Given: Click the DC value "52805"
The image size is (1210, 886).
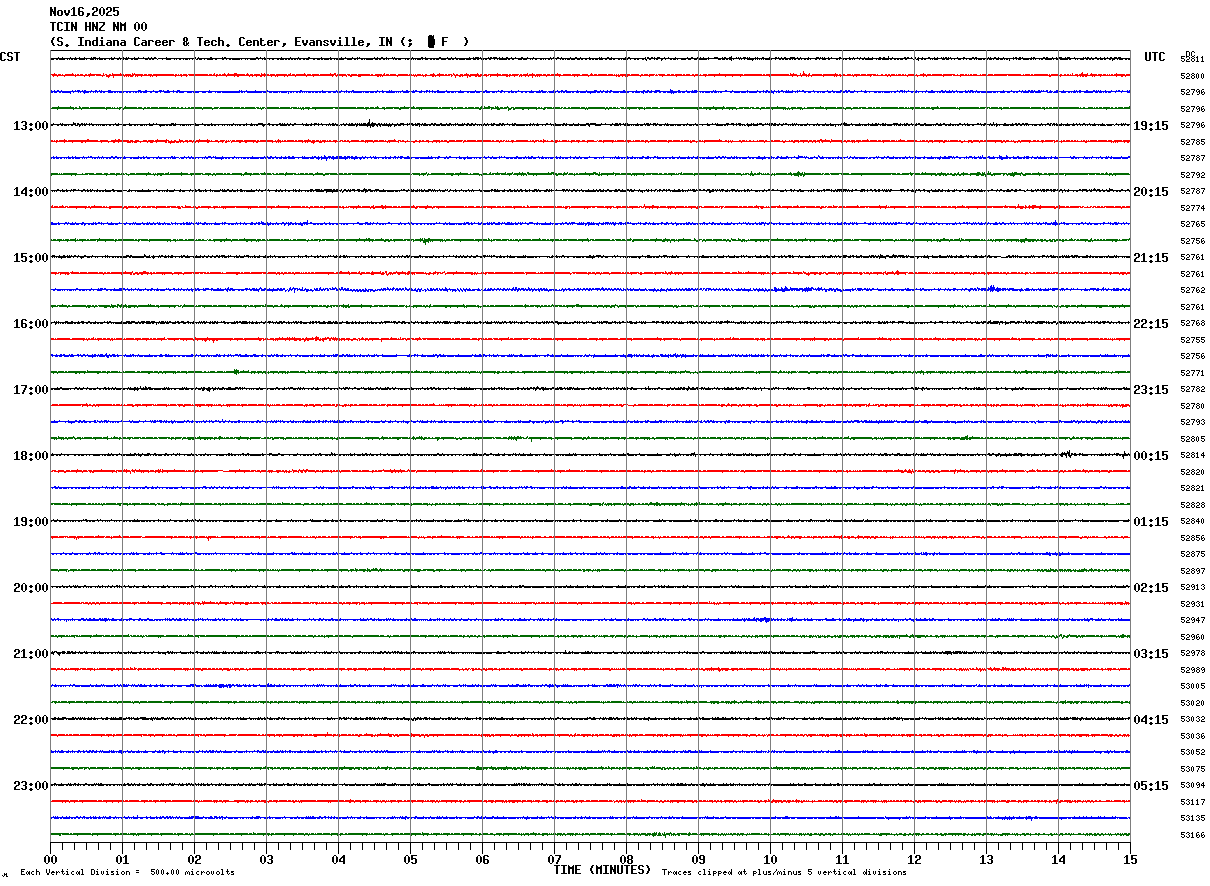Looking at the screenshot, I should [1193, 439].
